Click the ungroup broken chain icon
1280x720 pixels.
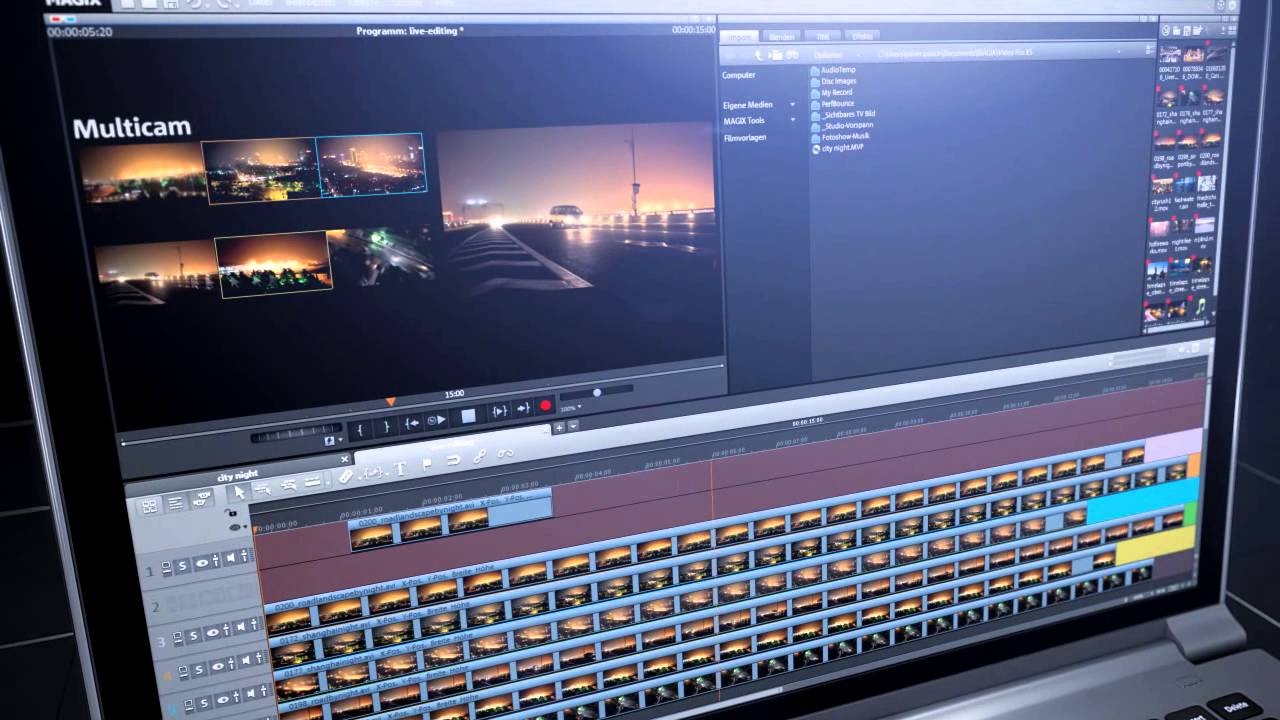click(505, 453)
